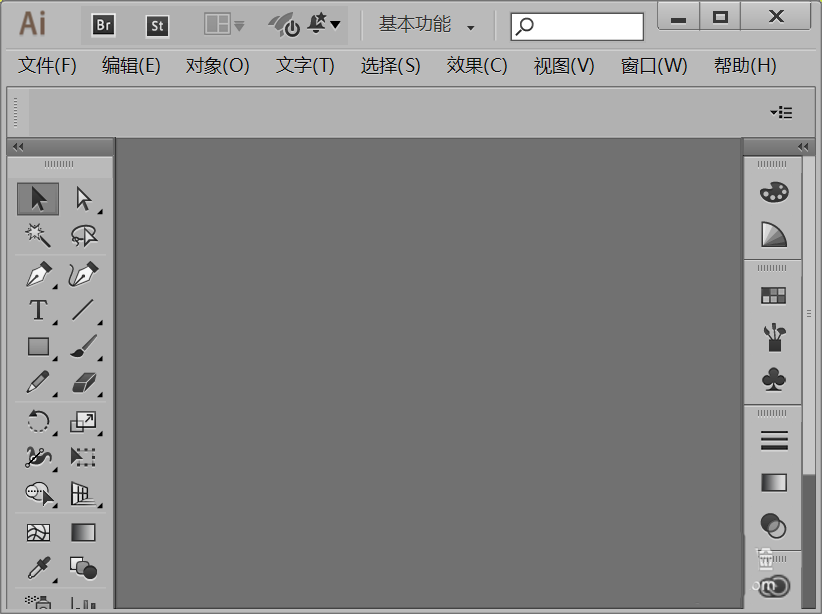Click the St (Adobe Stock) button
Image resolution: width=822 pixels, height=614 pixels.
[157, 26]
